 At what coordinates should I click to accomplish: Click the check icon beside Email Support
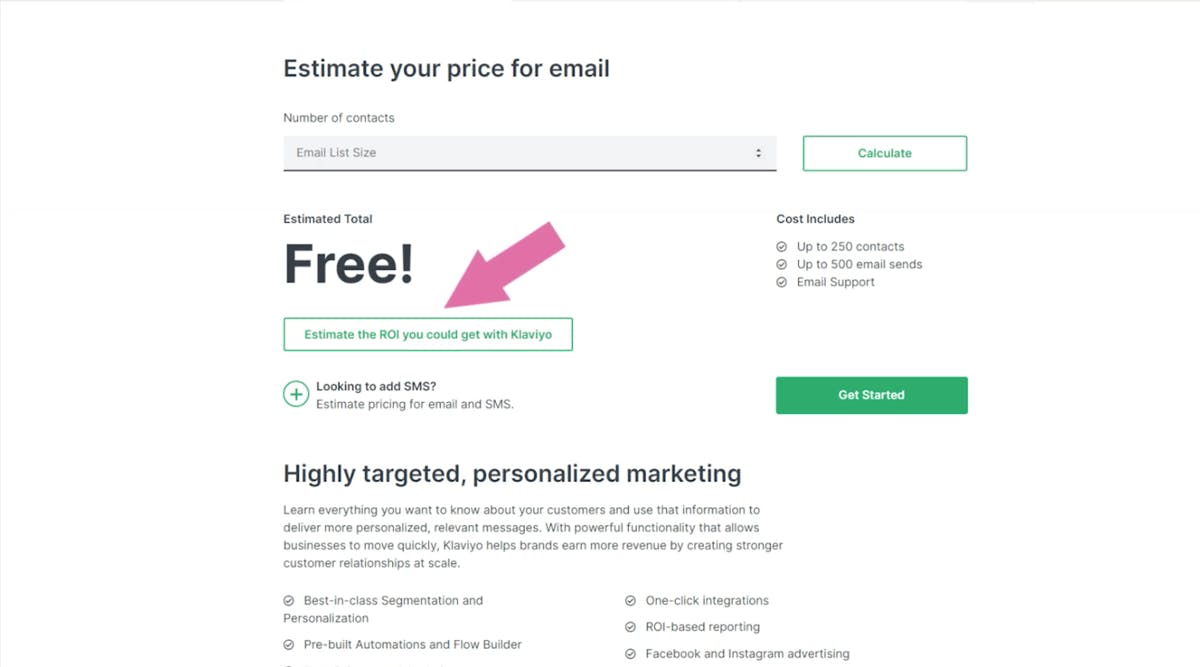coord(782,283)
